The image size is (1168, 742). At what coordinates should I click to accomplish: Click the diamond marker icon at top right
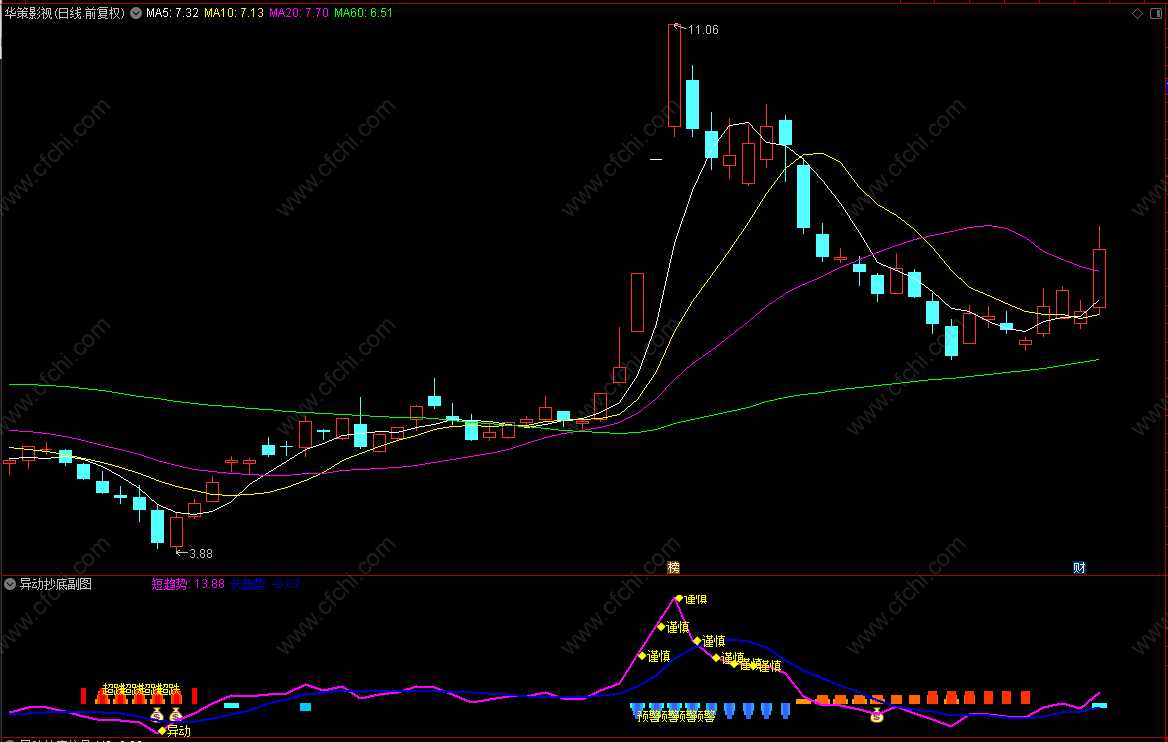(1137, 13)
